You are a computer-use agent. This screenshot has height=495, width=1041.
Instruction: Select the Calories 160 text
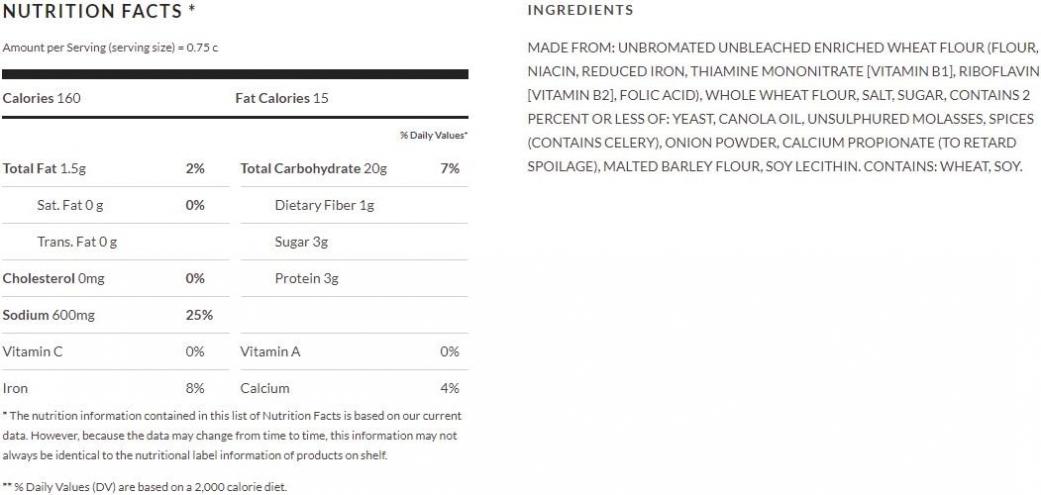41,98
